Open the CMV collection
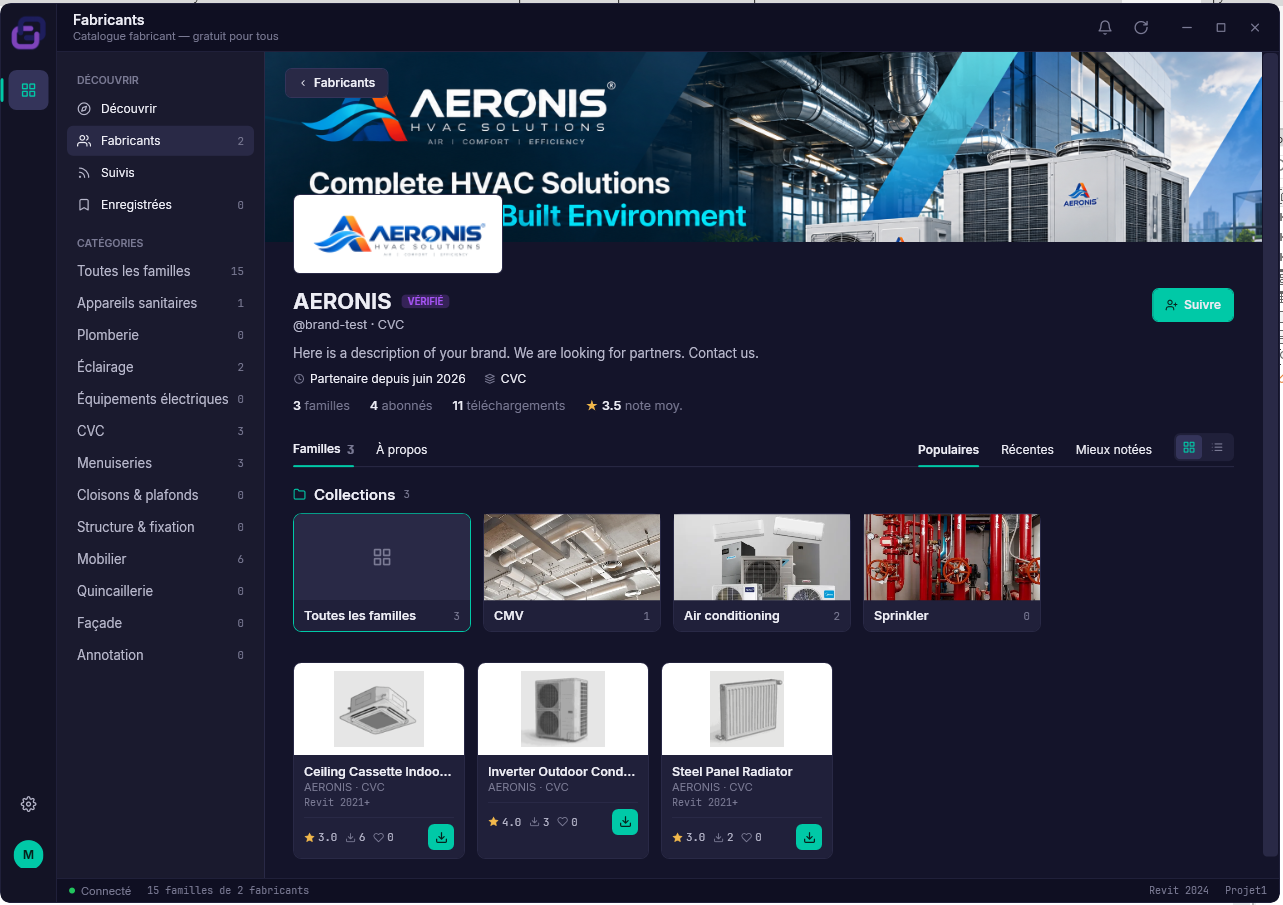Image resolution: width=1283 pixels, height=905 pixels. 572,572
